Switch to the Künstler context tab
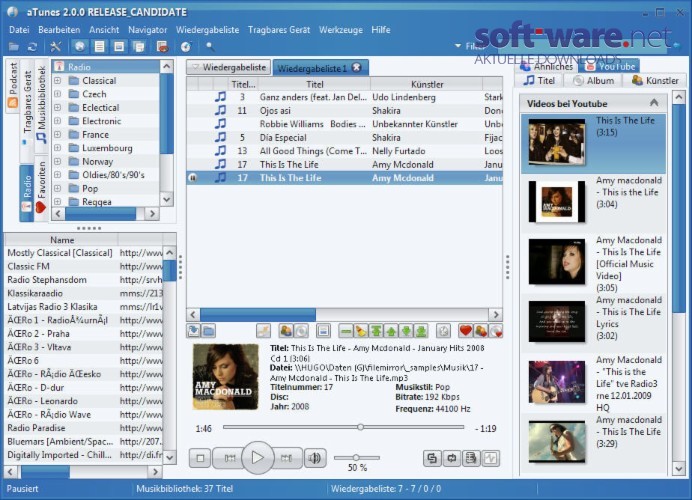Screen dimensions: 692x500 coord(656,81)
